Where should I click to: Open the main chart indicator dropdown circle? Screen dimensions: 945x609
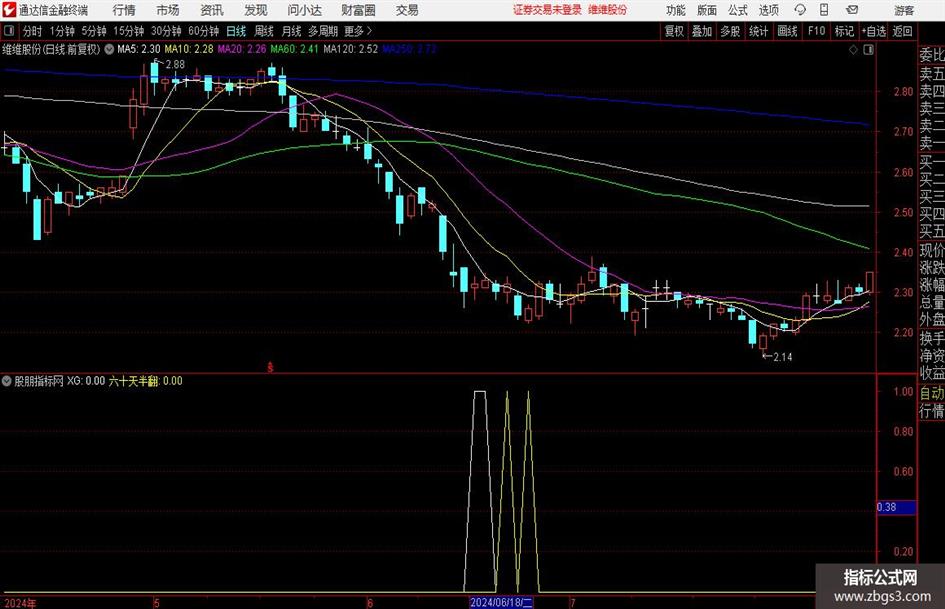(x=109, y=49)
